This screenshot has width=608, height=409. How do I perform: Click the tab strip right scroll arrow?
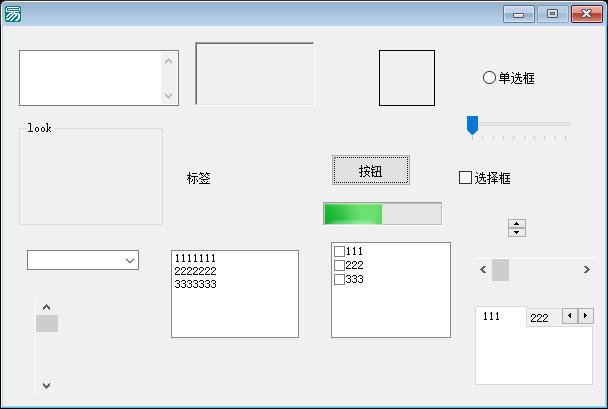pyautogui.click(x=585, y=316)
